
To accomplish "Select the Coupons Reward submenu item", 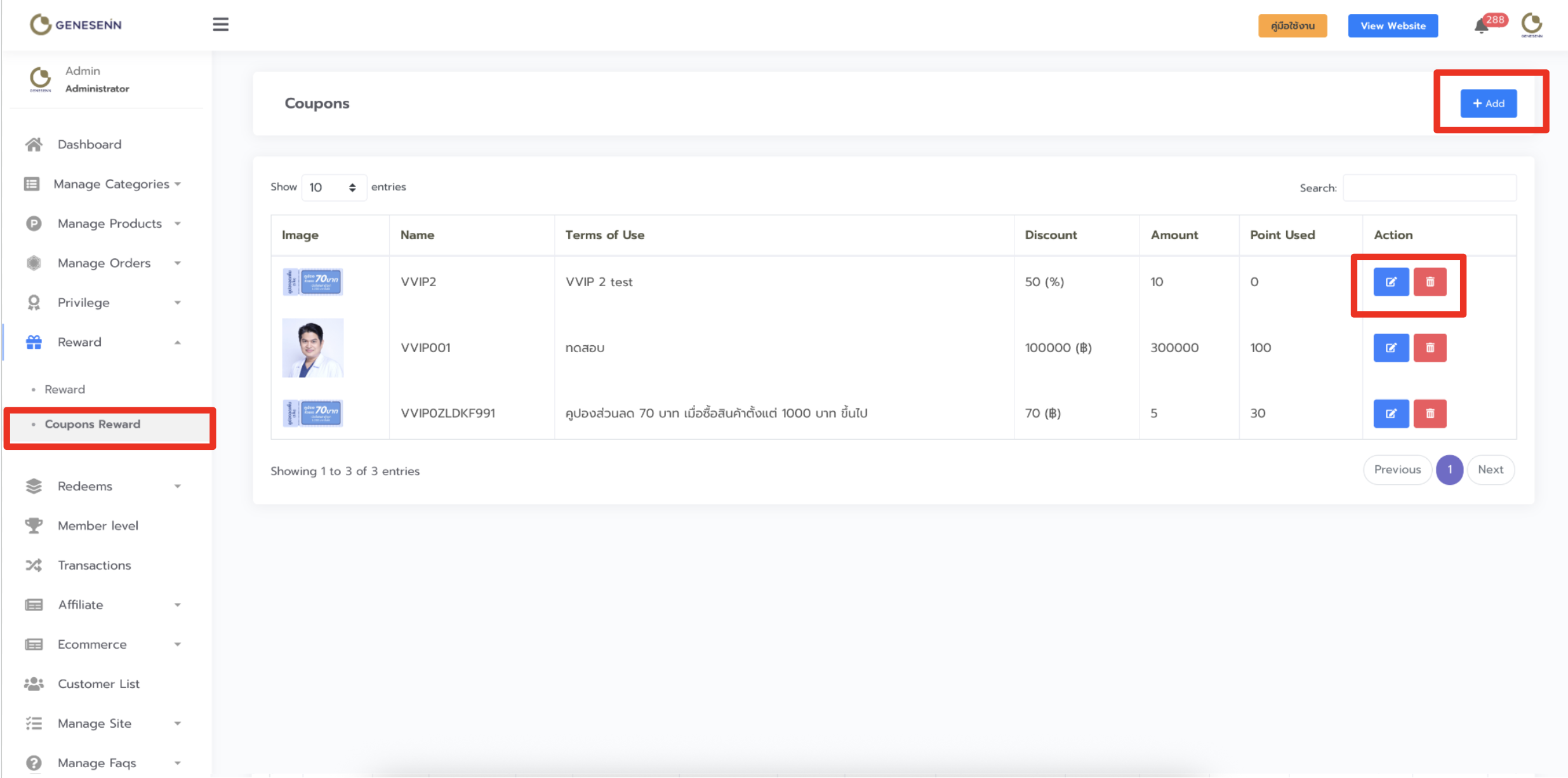I will click(93, 425).
